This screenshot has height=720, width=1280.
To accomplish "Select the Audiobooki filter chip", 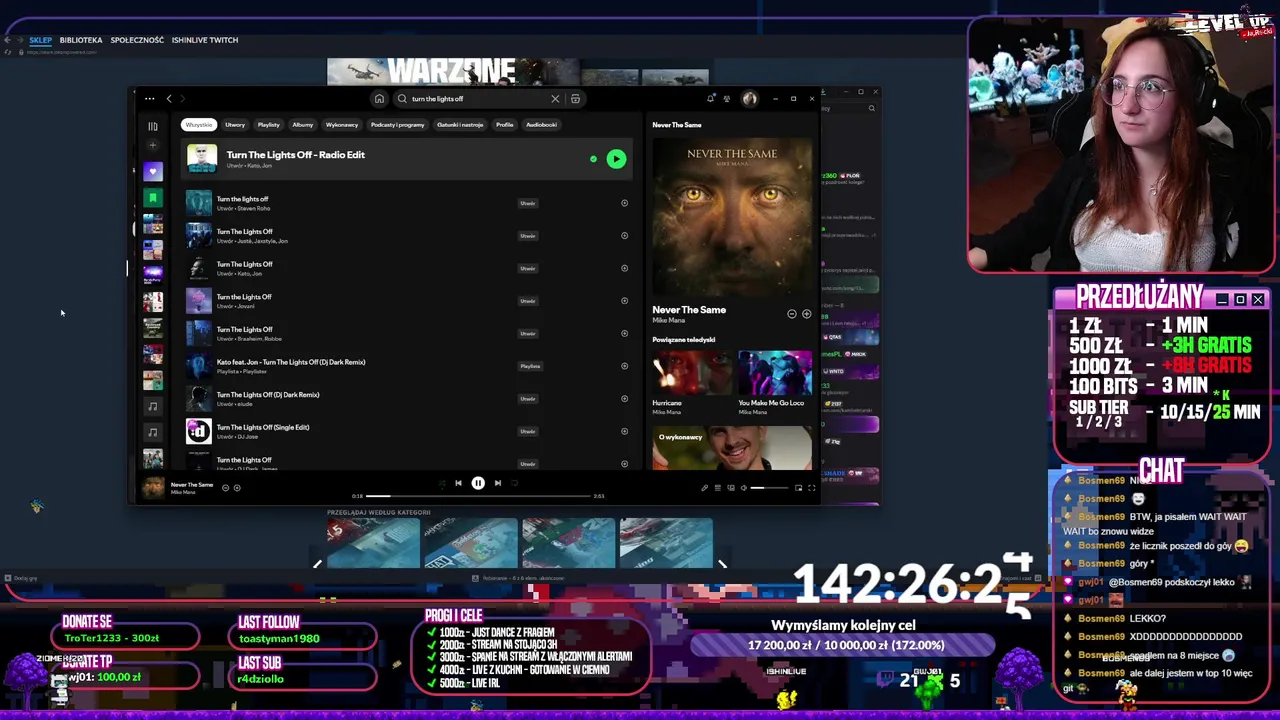I will 541,125.
